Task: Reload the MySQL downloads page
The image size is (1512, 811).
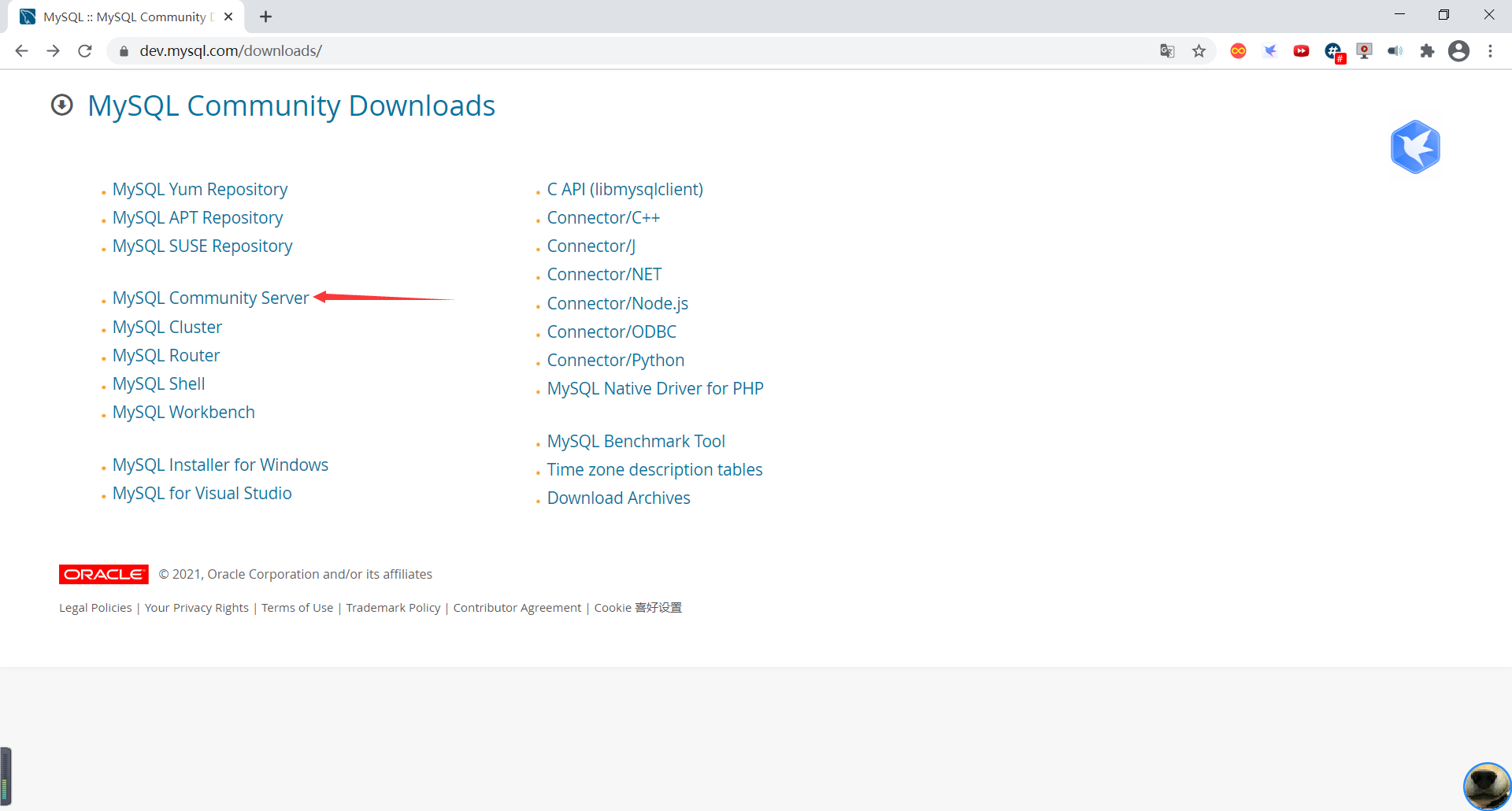Action: pos(85,51)
